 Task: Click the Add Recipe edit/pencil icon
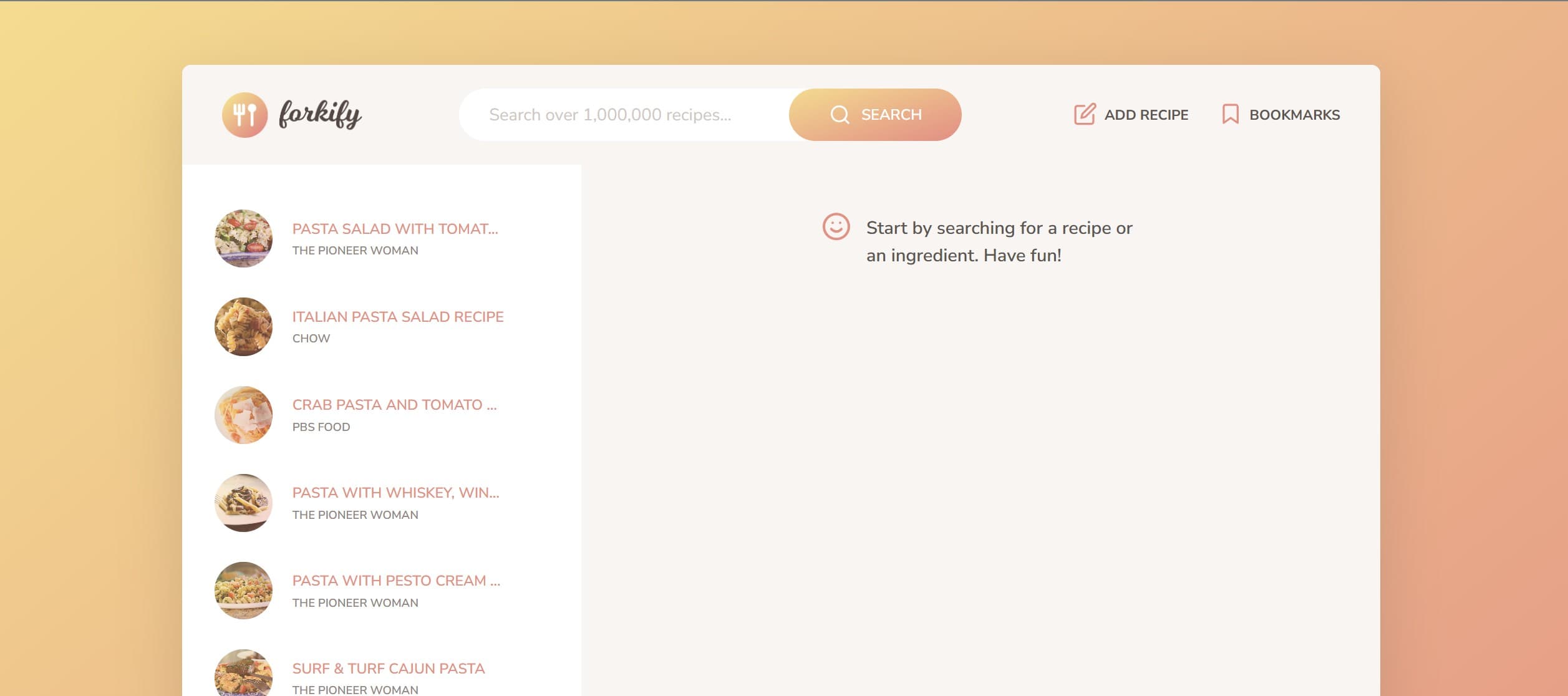(1084, 113)
